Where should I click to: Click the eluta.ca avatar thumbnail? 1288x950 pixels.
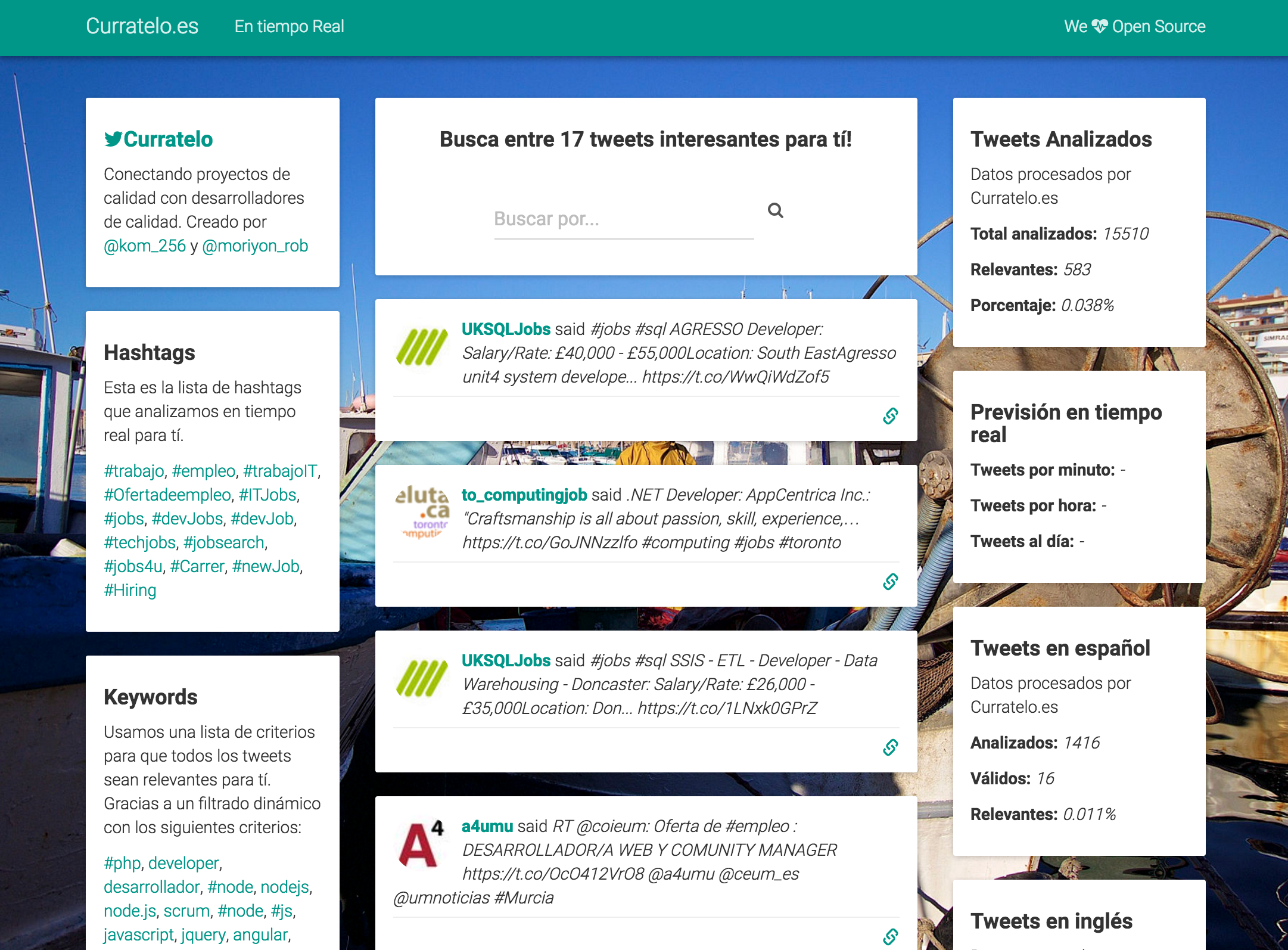pyautogui.click(x=422, y=513)
